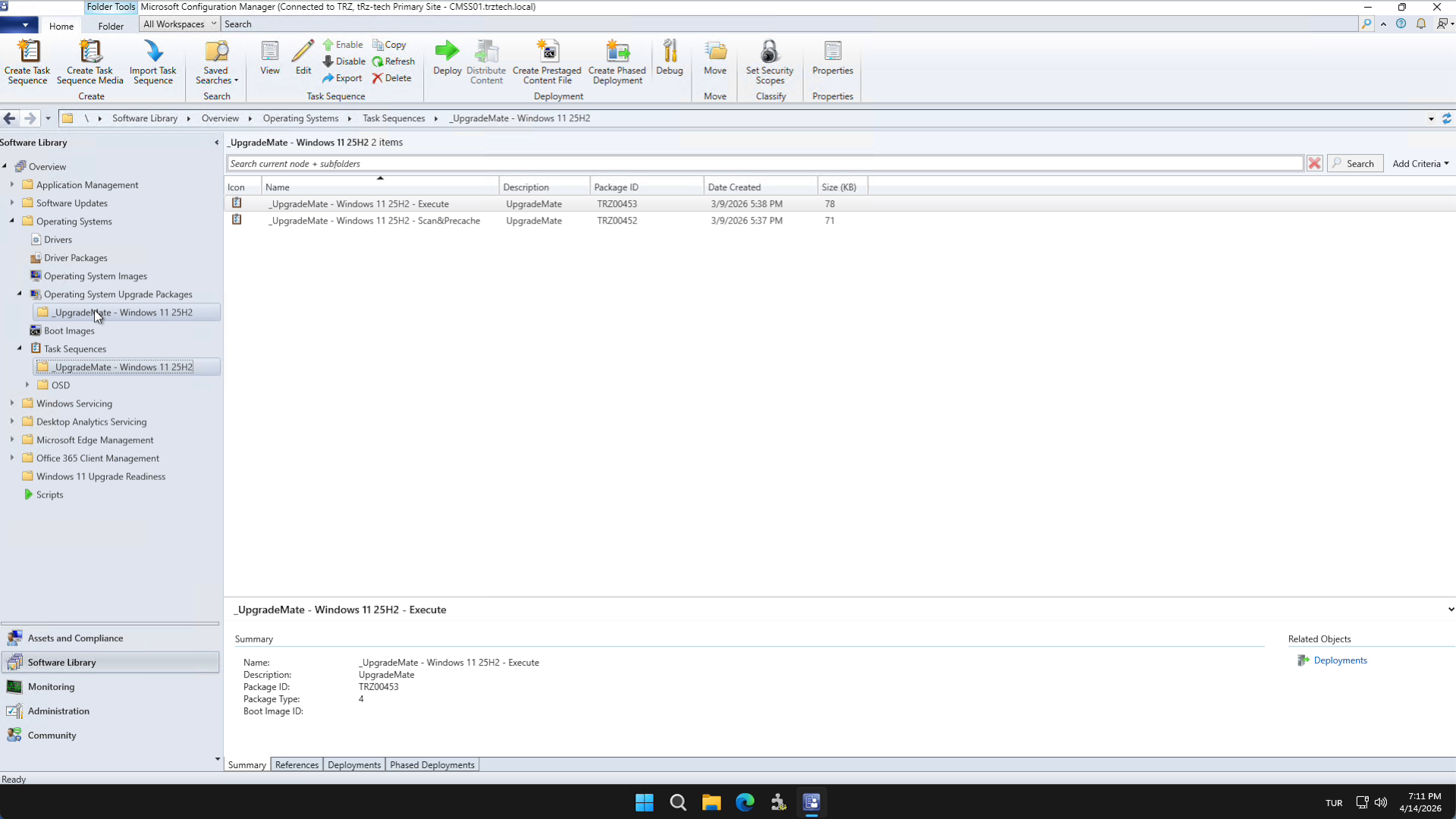Open the Community workspace

(x=110, y=736)
